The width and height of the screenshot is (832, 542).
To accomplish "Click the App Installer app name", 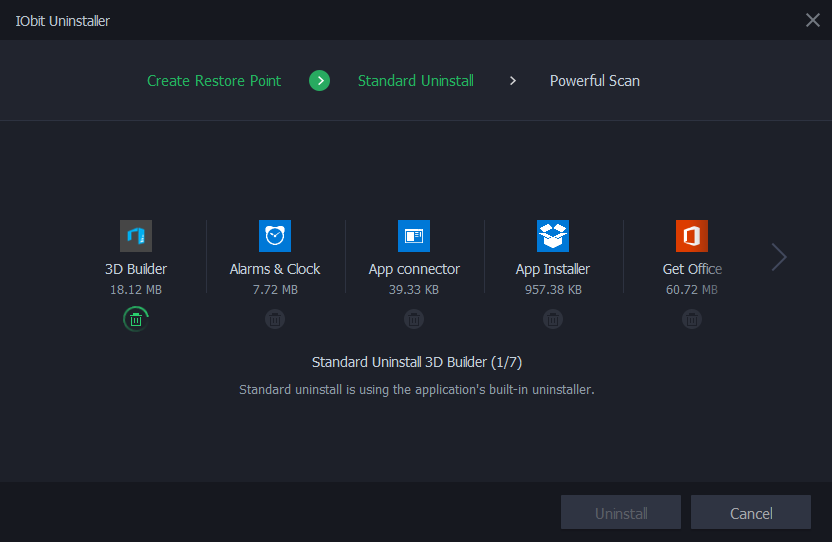I will pyautogui.click(x=553, y=269).
